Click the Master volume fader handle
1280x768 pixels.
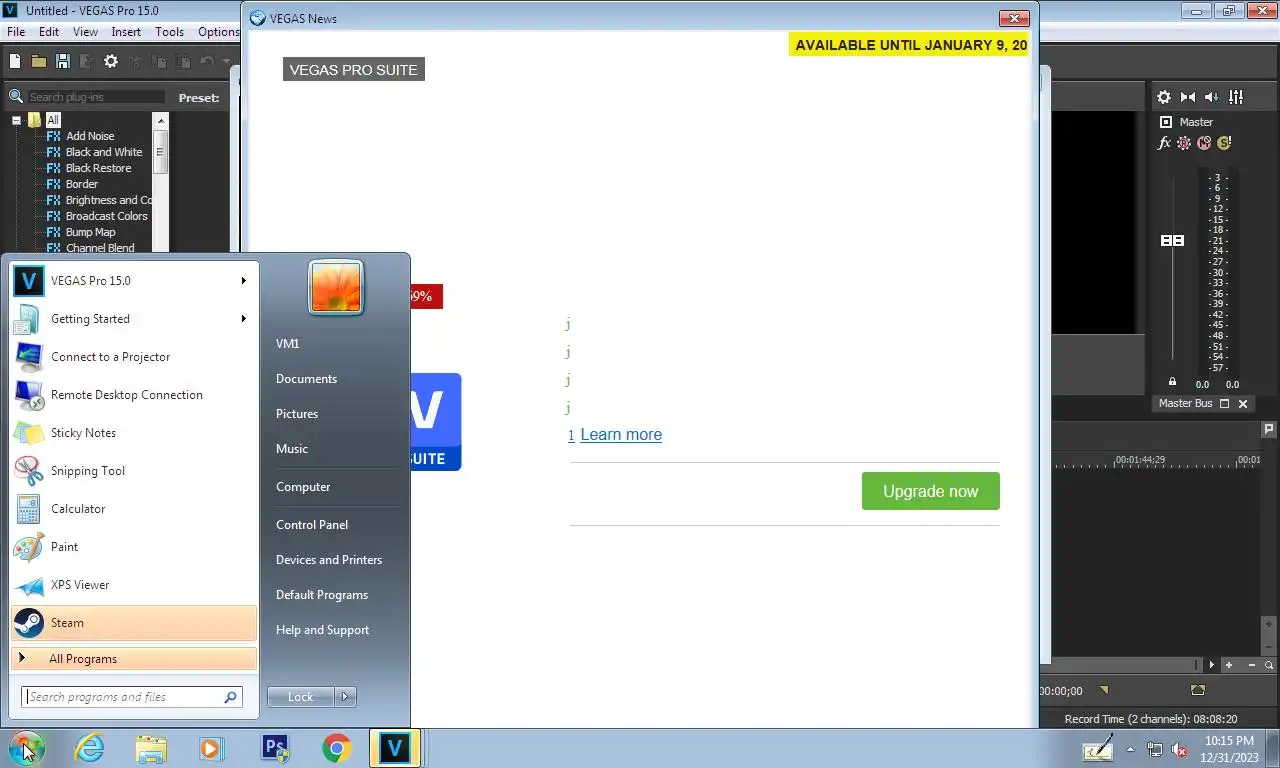(1172, 241)
